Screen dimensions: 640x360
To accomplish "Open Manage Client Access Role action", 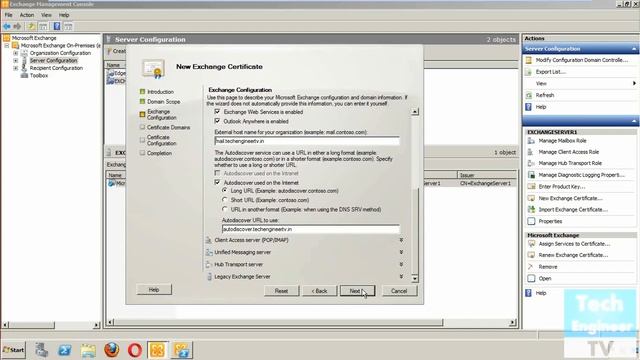I will [569, 152].
